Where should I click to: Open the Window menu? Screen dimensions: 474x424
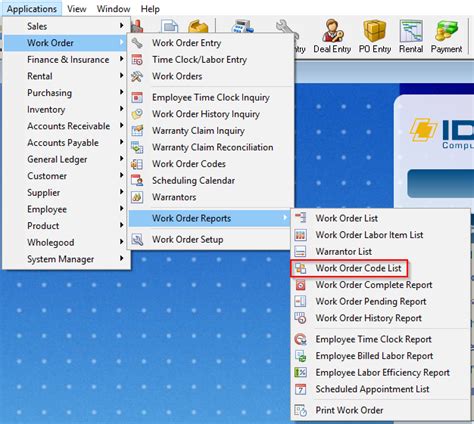click(x=113, y=9)
